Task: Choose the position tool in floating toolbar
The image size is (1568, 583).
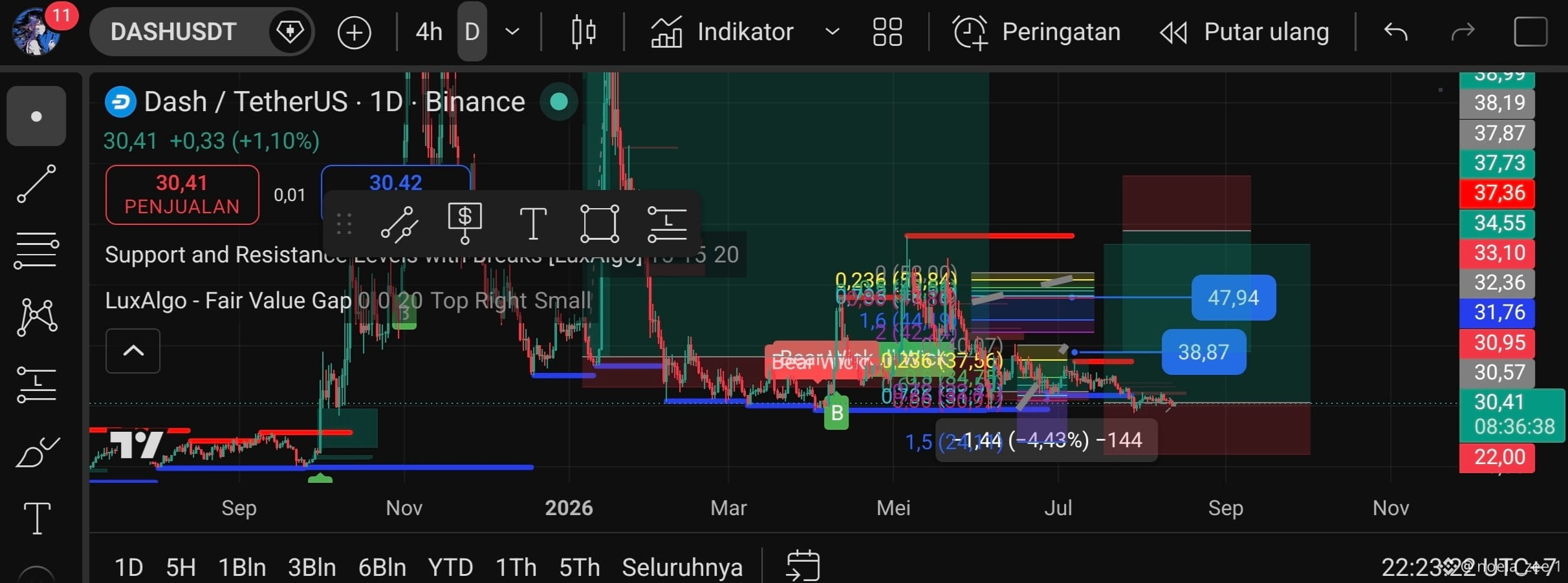Action: coord(667,224)
